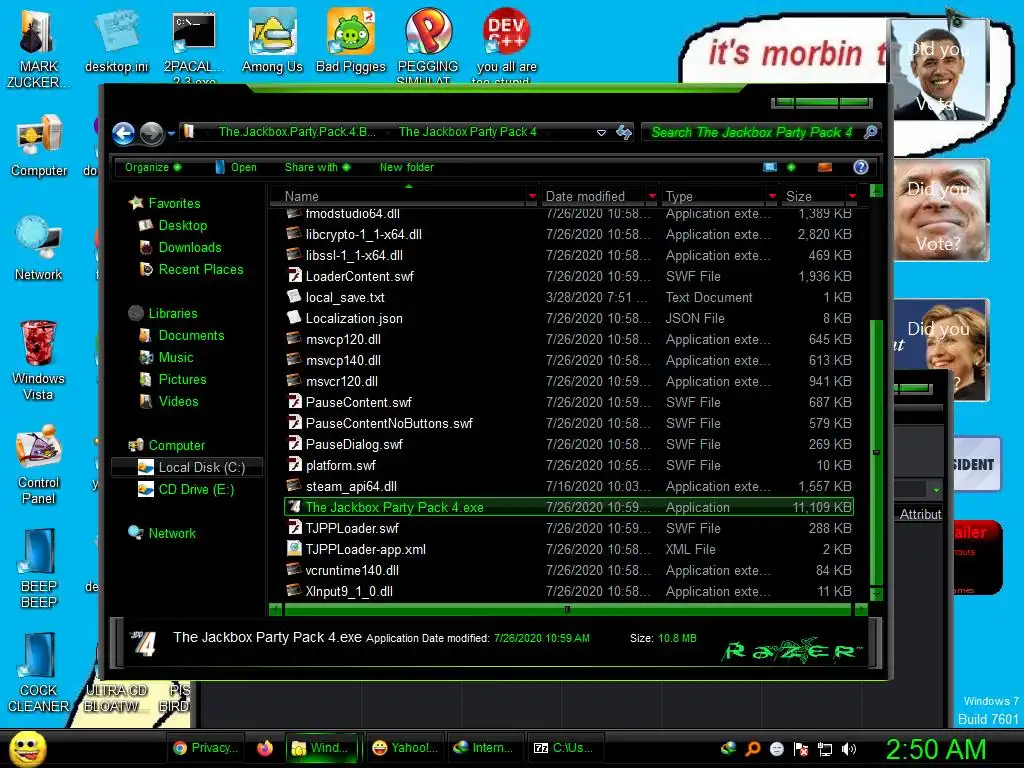Sort by the Name column header
This screenshot has height=768, width=1024.
[302, 196]
